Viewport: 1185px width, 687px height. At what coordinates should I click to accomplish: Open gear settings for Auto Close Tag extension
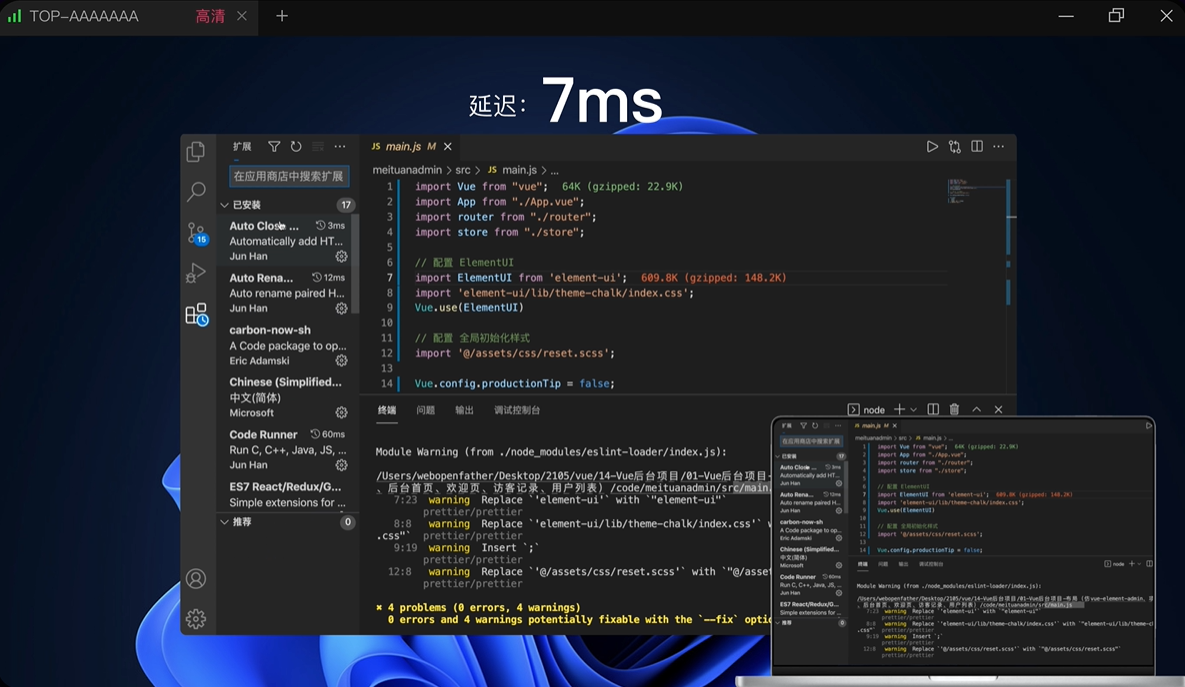[341, 256]
